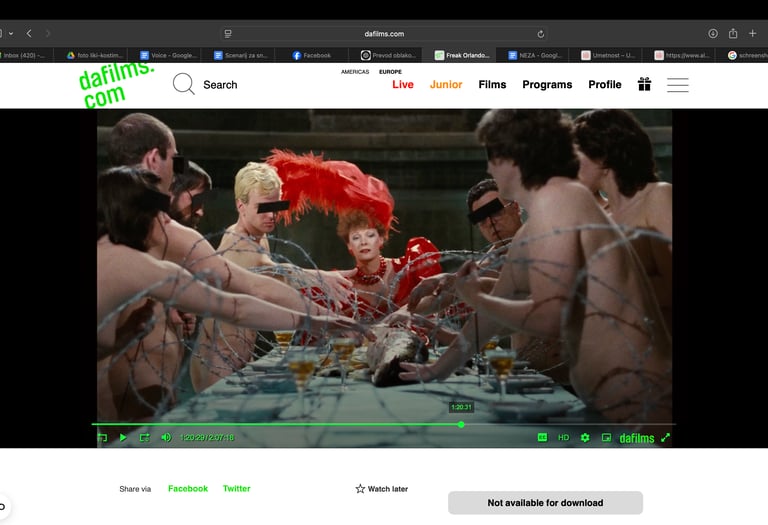Skip forward with forward-skip icon
This screenshot has height=525, width=768.
tap(144, 437)
